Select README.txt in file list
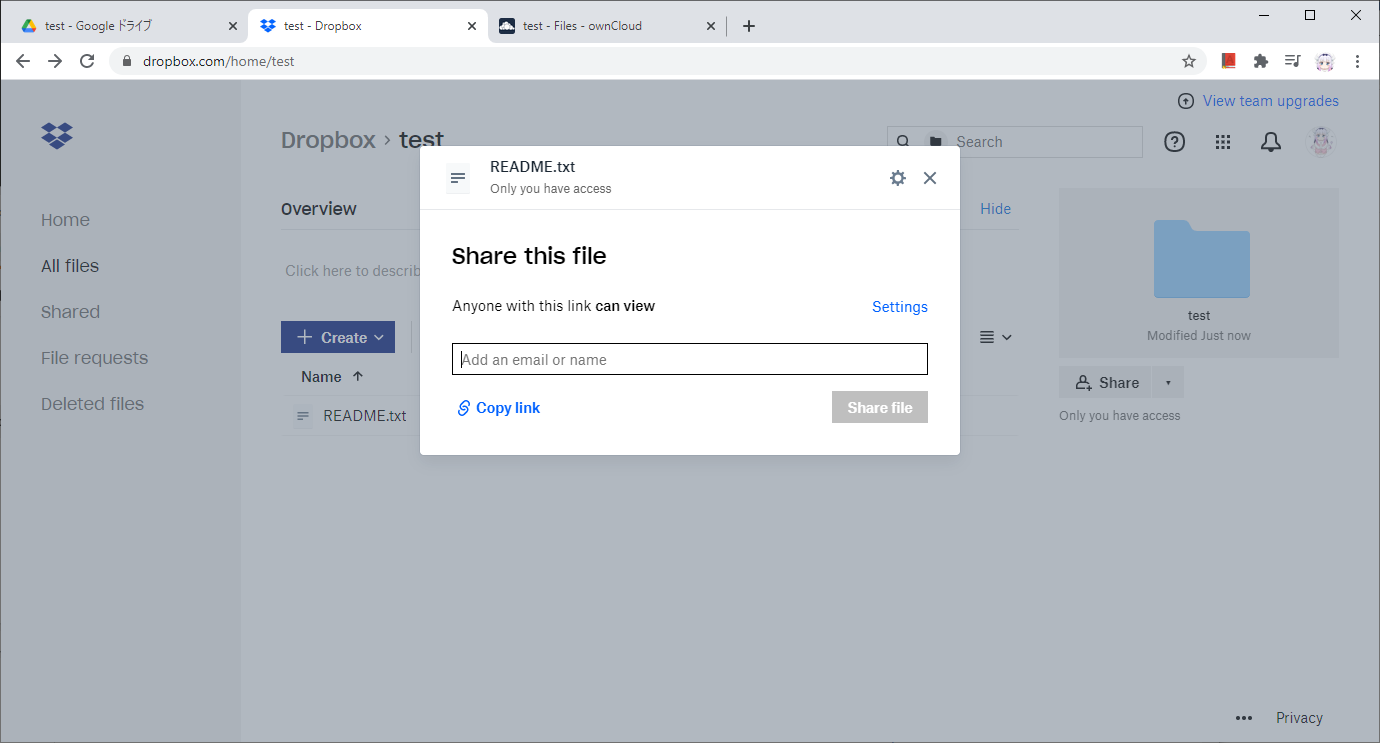 point(364,416)
